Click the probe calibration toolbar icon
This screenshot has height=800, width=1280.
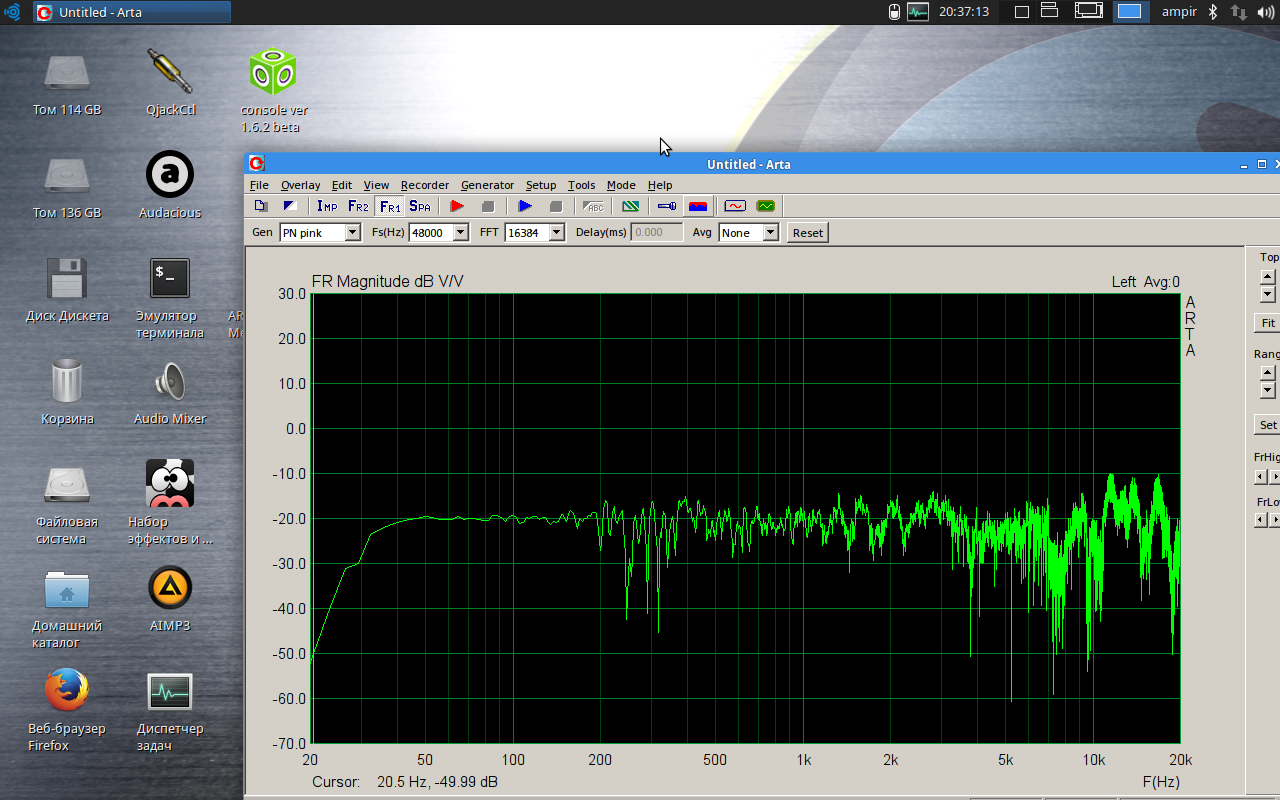(x=667, y=206)
